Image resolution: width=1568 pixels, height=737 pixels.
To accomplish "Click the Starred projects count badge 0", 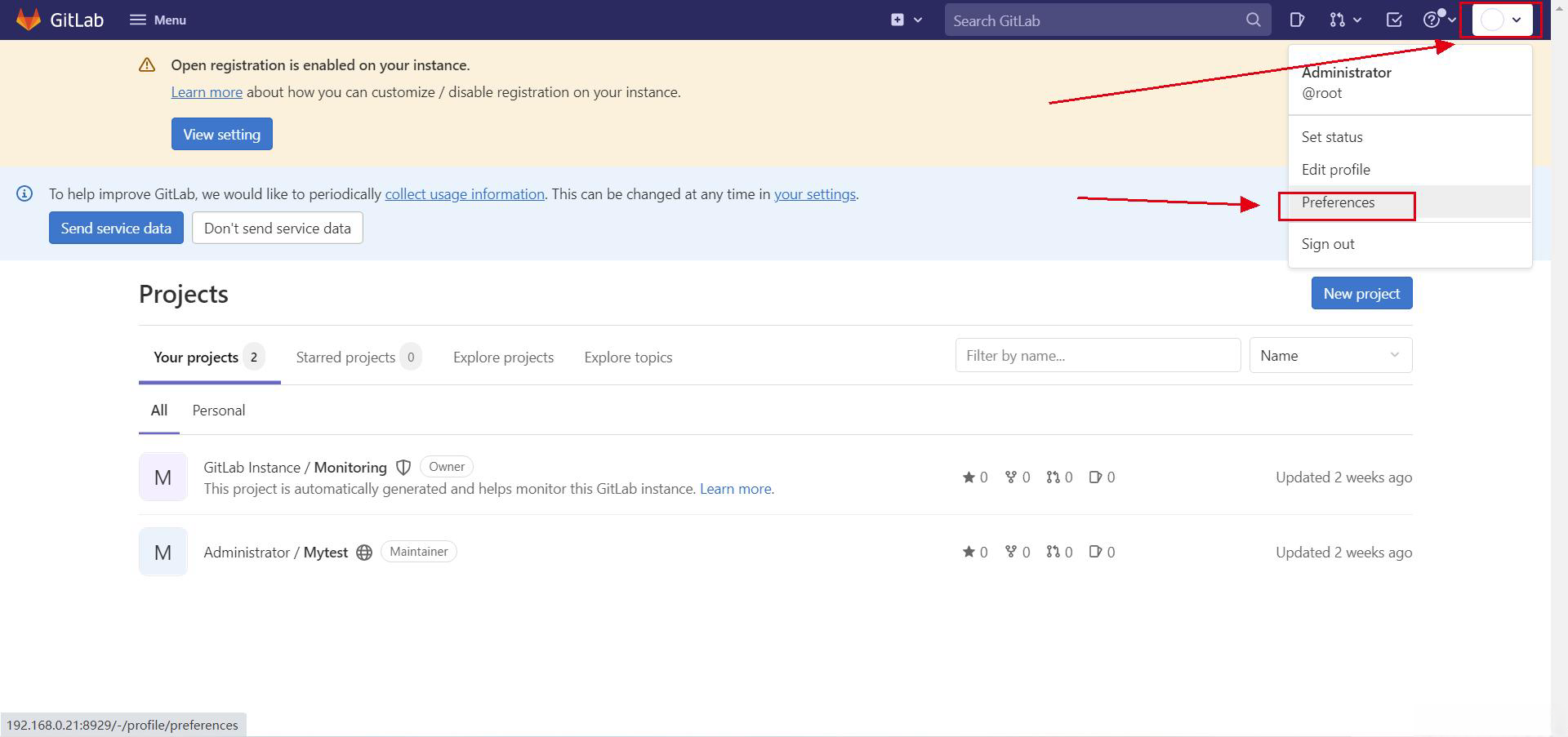I will pos(411,357).
